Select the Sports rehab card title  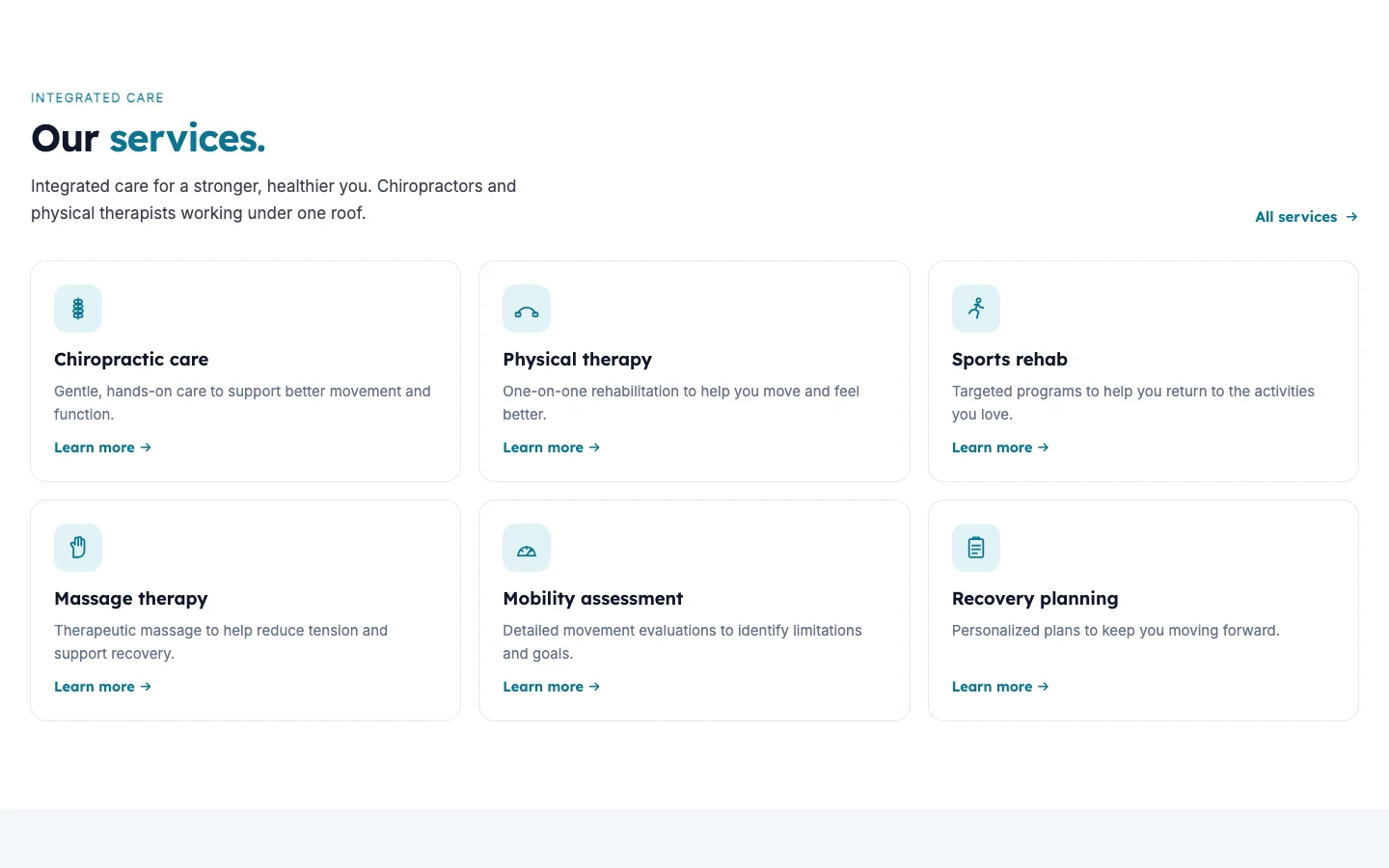coord(1010,360)
